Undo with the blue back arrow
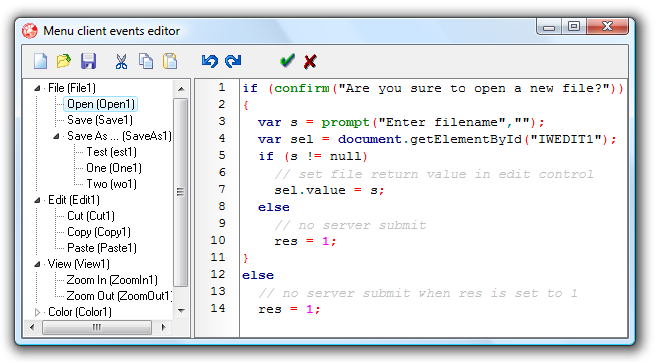This screenshot has width=655, height=362. 209,61
